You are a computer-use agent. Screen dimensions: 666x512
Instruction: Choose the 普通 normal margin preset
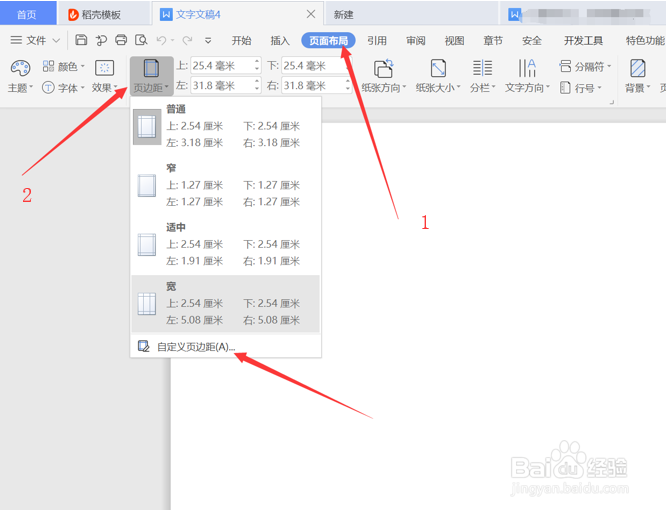[x=226, y=127]
